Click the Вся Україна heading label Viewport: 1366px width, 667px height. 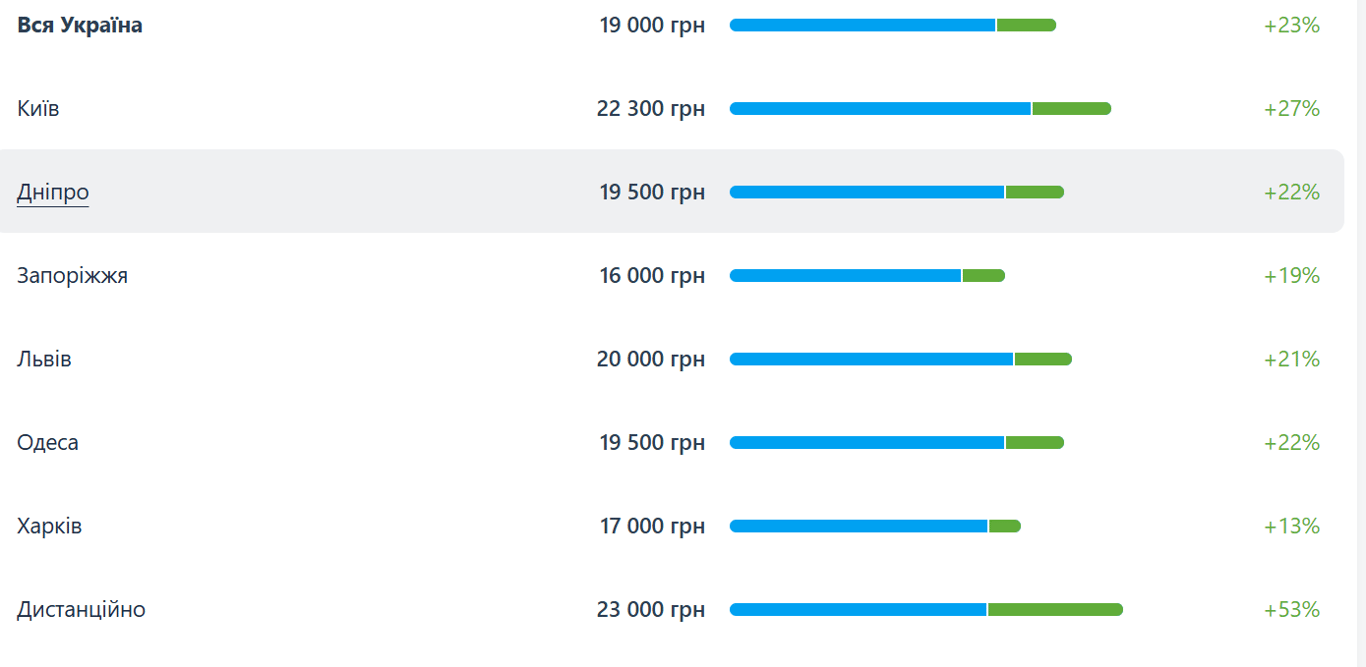(x=80, y=25)
